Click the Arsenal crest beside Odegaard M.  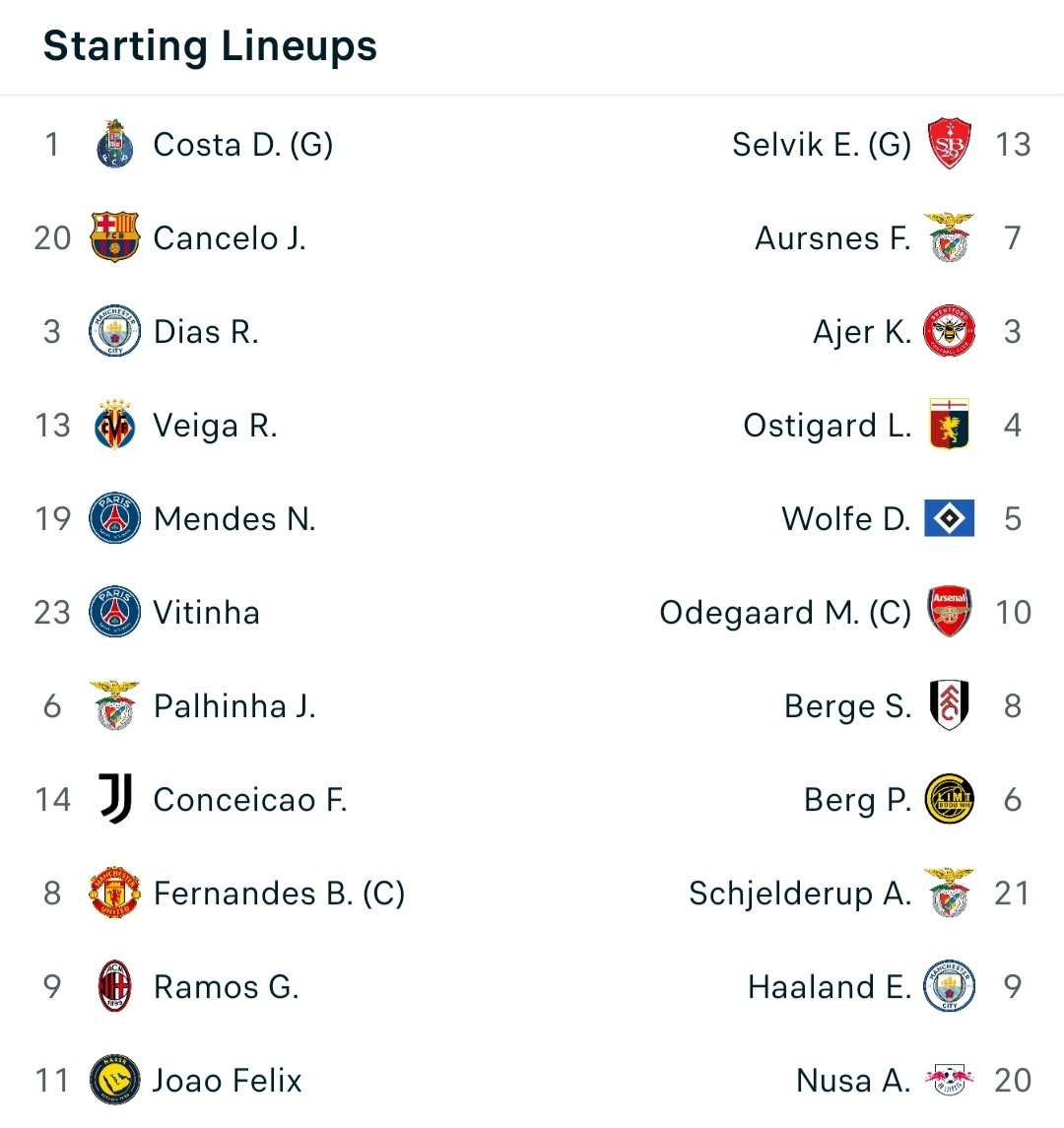coord(949,612)
